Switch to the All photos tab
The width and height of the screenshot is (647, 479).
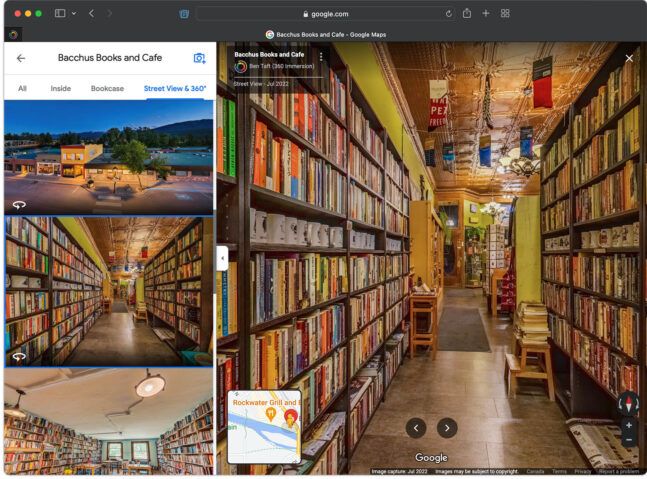click(22, 88)
